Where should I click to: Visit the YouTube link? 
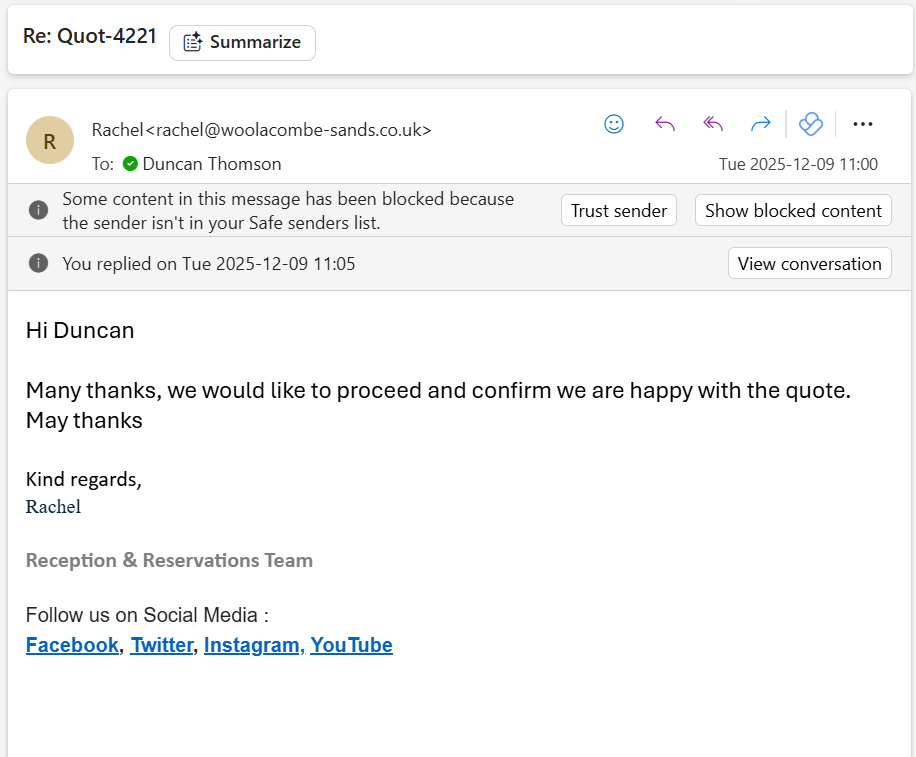[x=351, y=645]
